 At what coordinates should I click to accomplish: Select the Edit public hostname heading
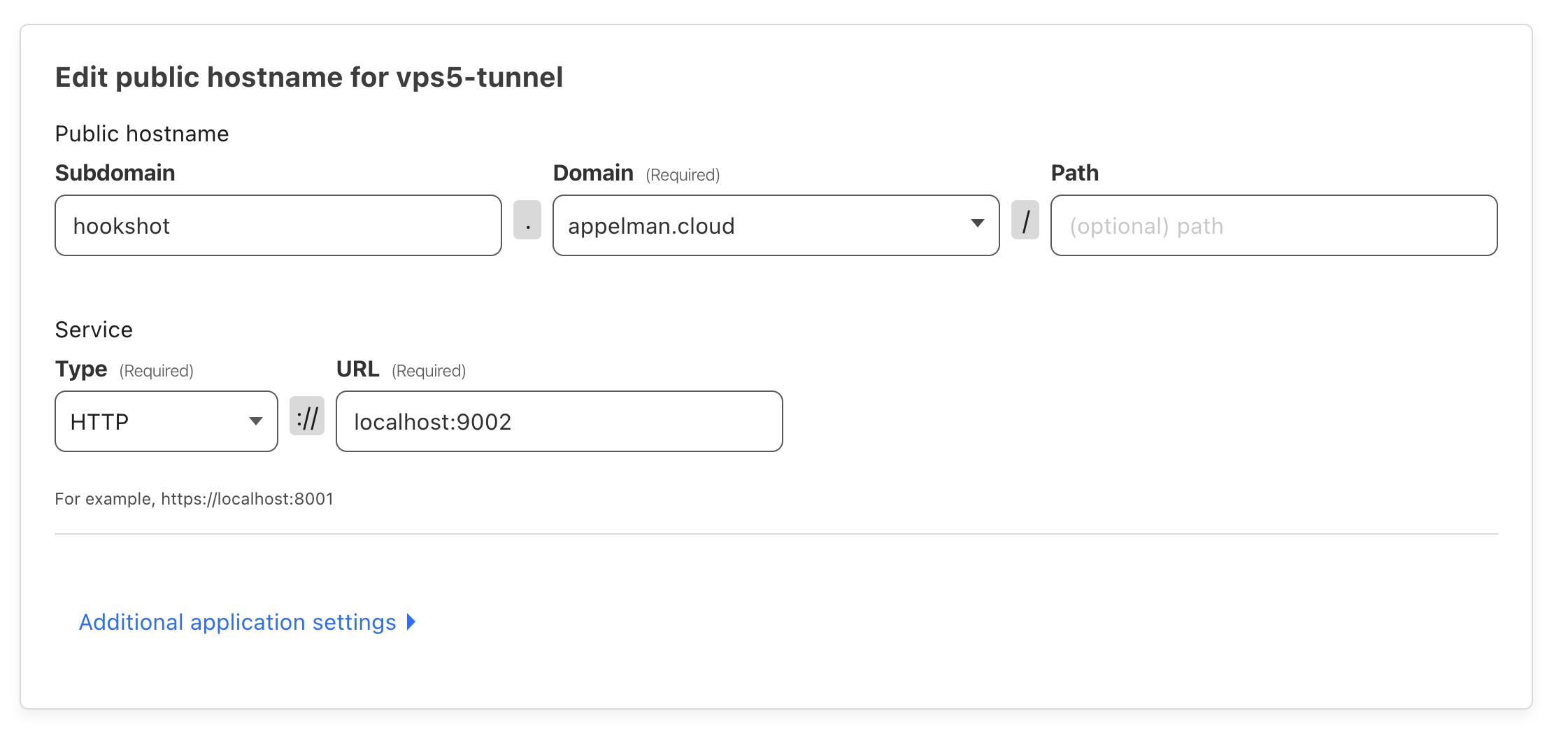tap(310, 76)
